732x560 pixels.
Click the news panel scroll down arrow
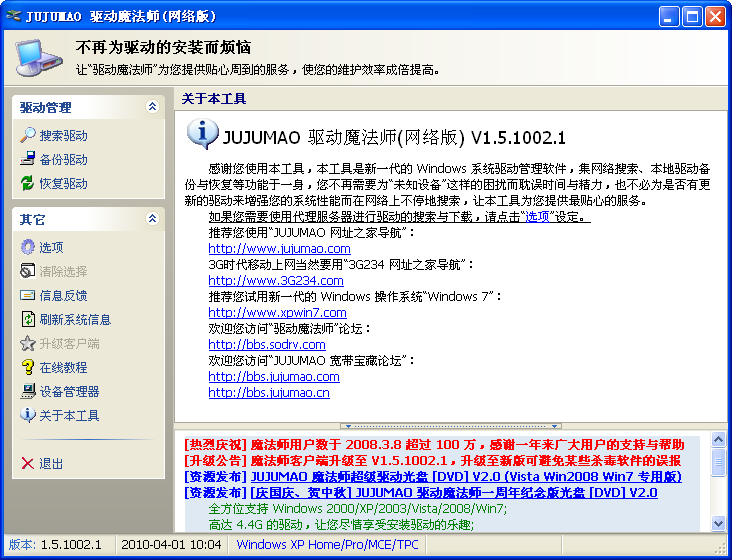(718, 523)
